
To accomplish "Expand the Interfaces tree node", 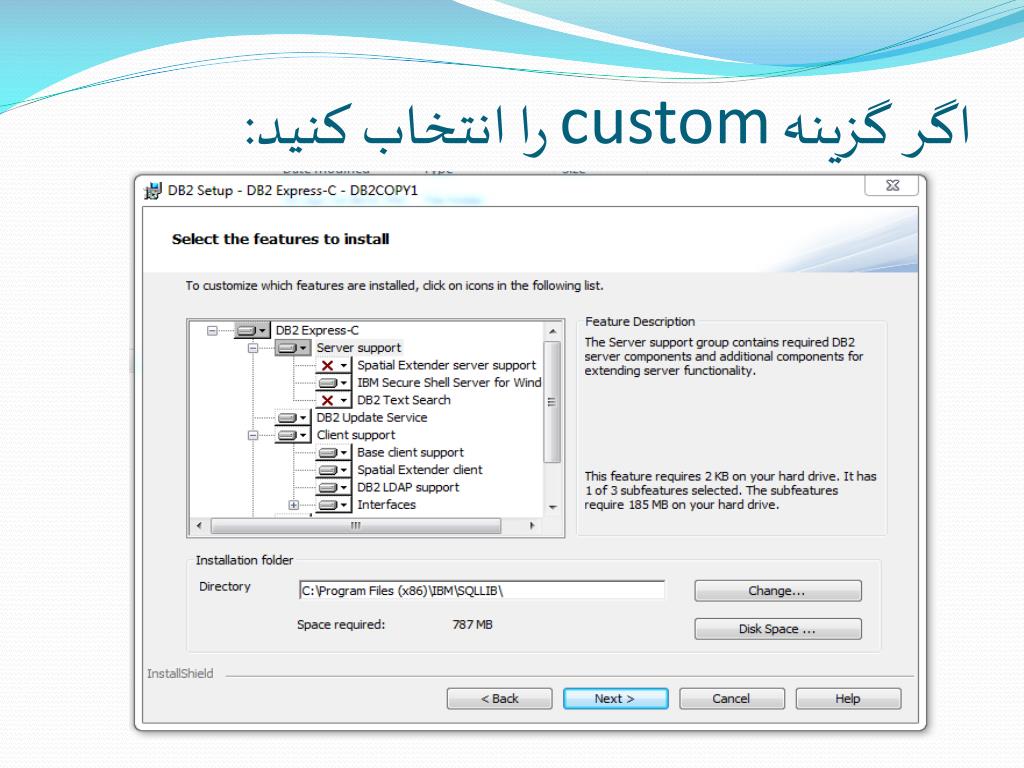I will [294, 505].
